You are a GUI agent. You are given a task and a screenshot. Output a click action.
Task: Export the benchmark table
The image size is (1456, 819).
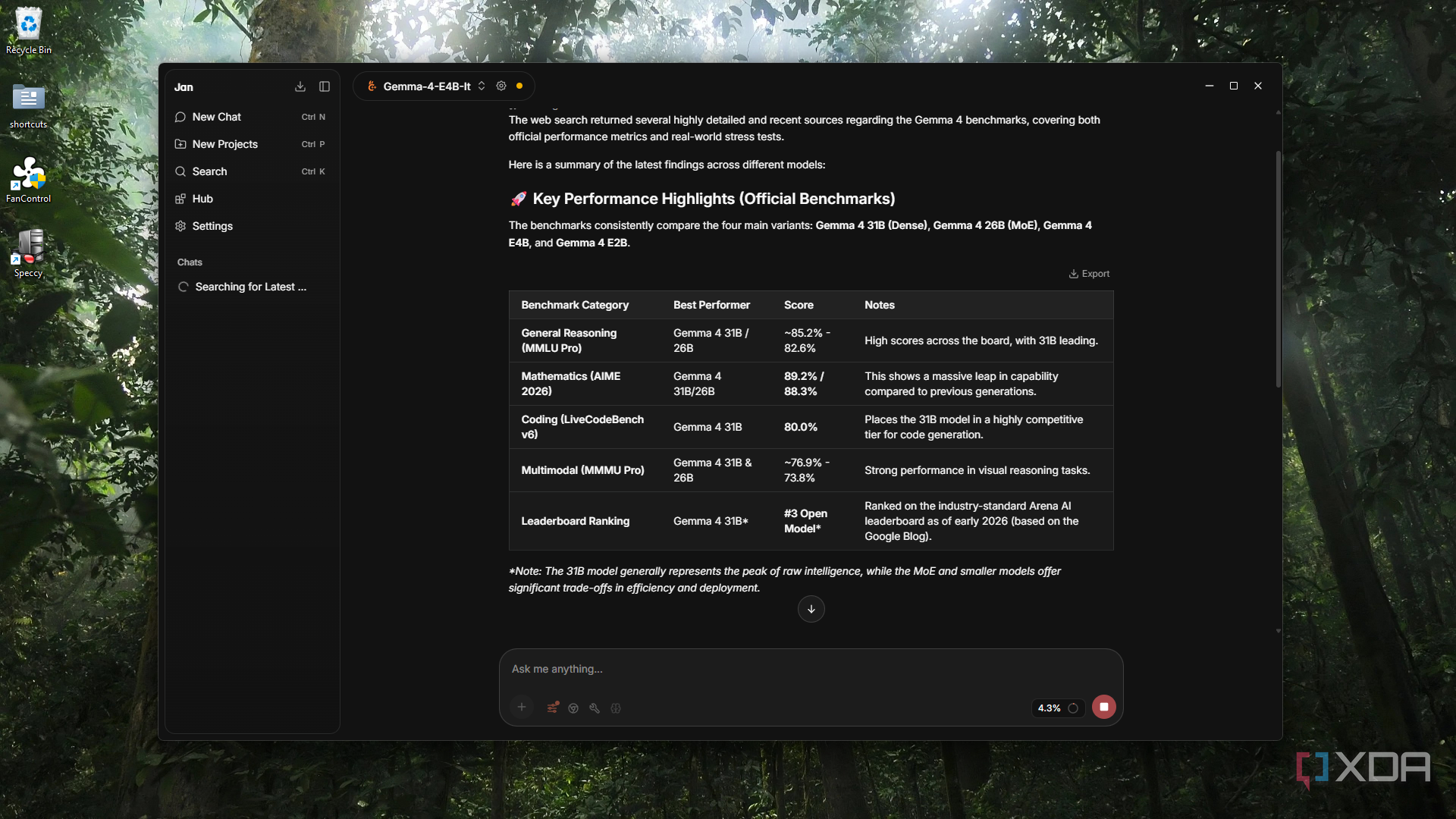pos(1089,274)
